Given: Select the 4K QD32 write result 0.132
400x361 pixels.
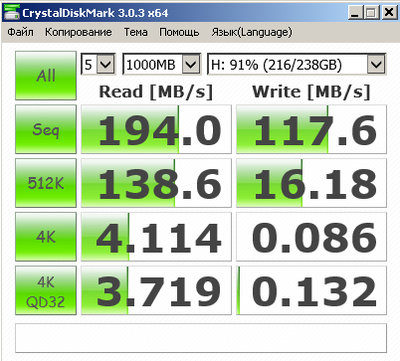Looking at the screenshot, I should coord(311,290).
